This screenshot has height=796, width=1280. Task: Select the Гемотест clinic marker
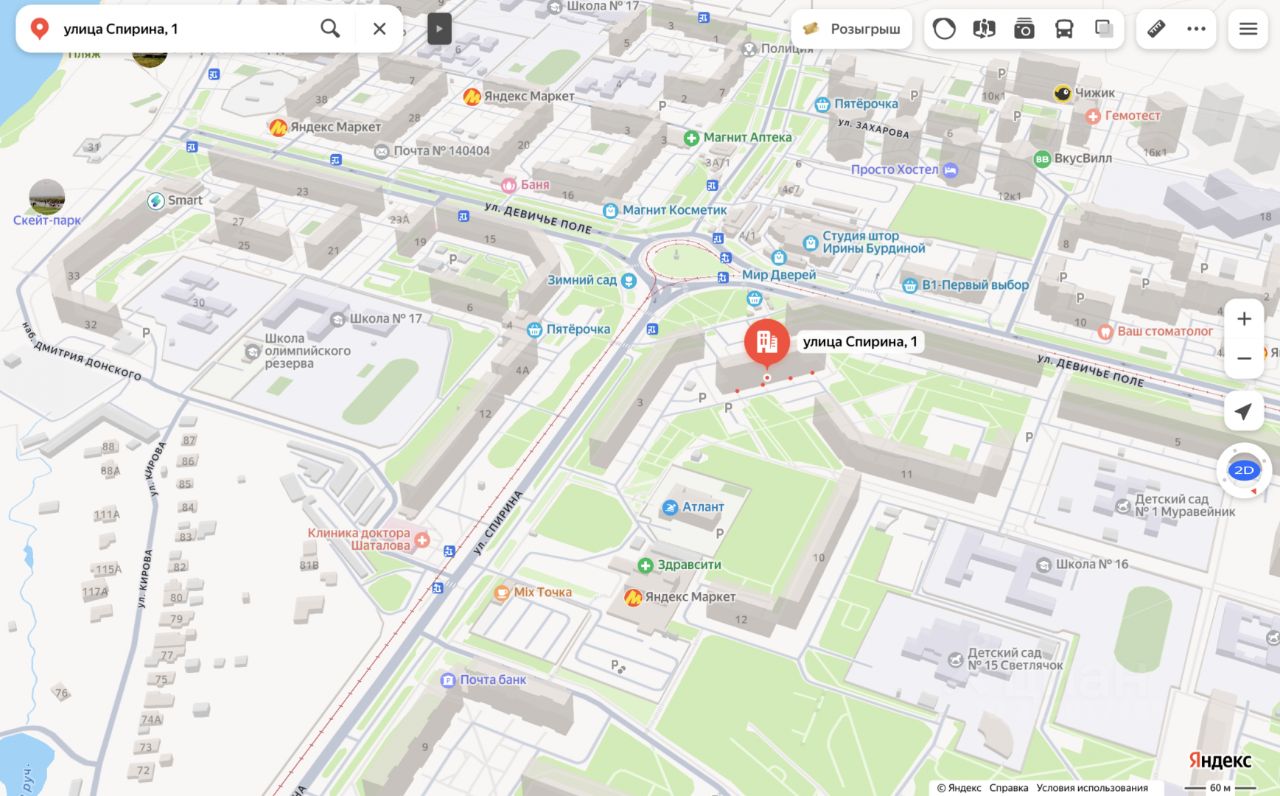point(1093,116)
